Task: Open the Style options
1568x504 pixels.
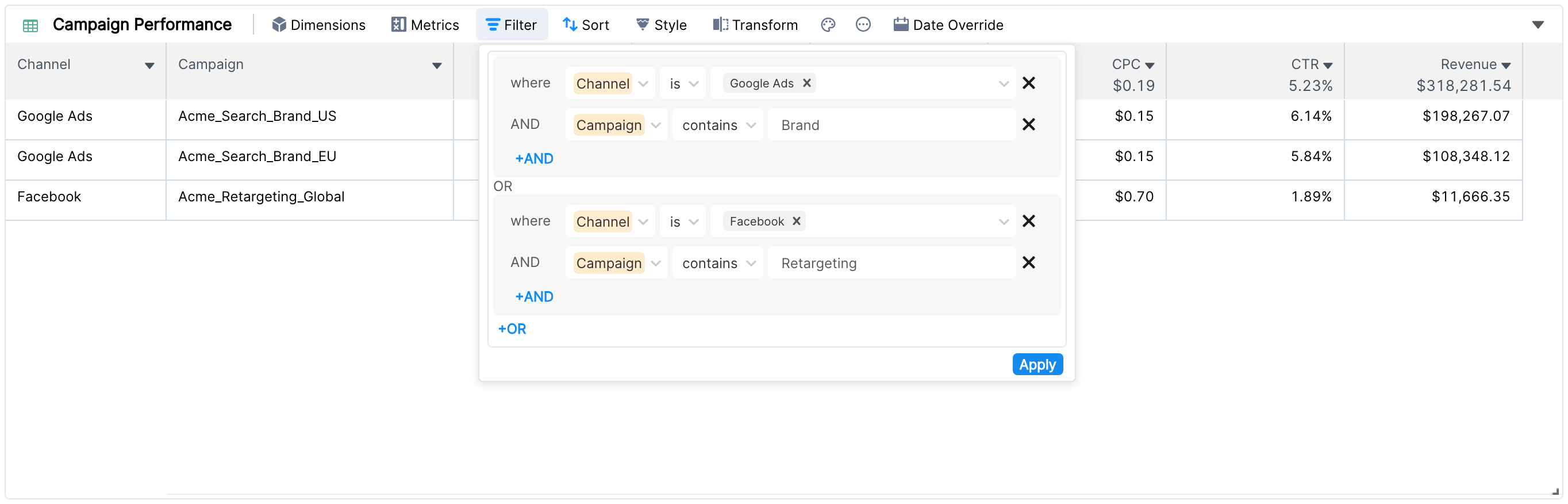Action: (x=661, y=25)
